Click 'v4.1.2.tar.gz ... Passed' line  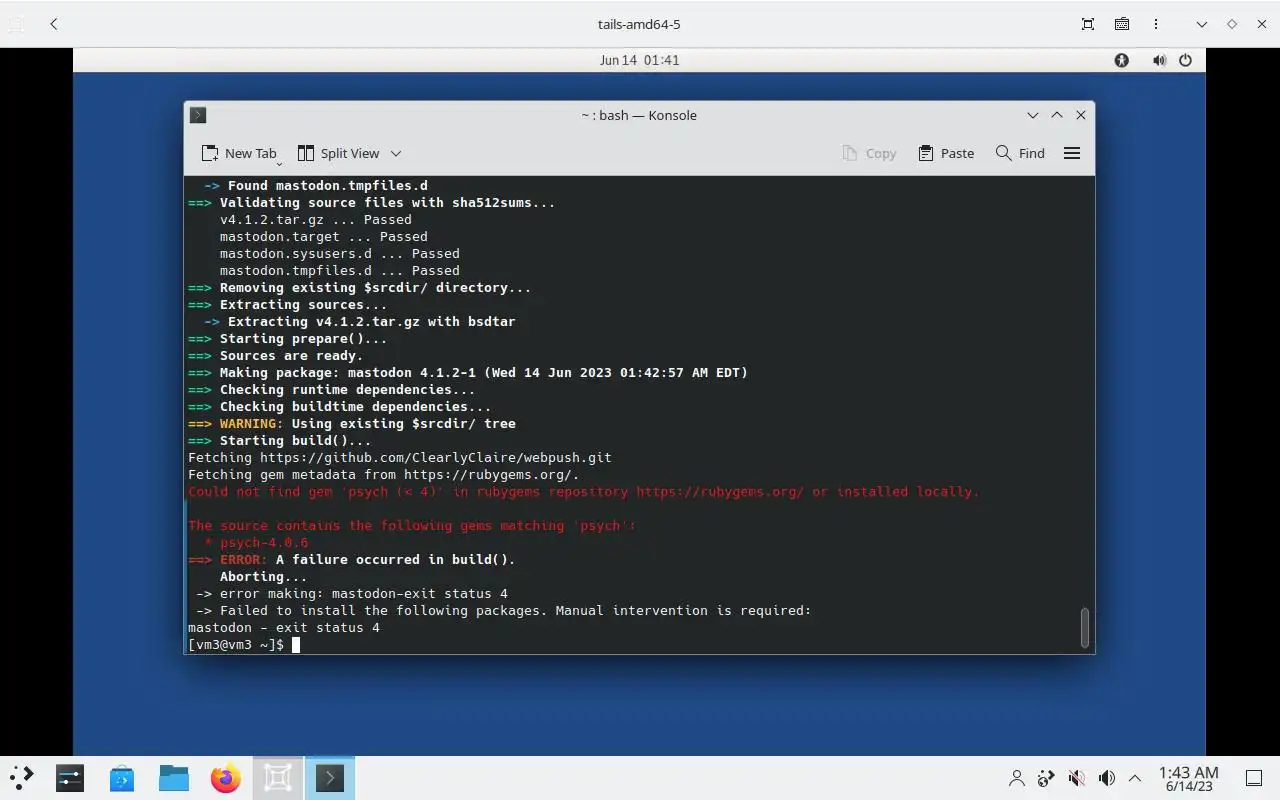pyautogui.click(x=316, y=220)
